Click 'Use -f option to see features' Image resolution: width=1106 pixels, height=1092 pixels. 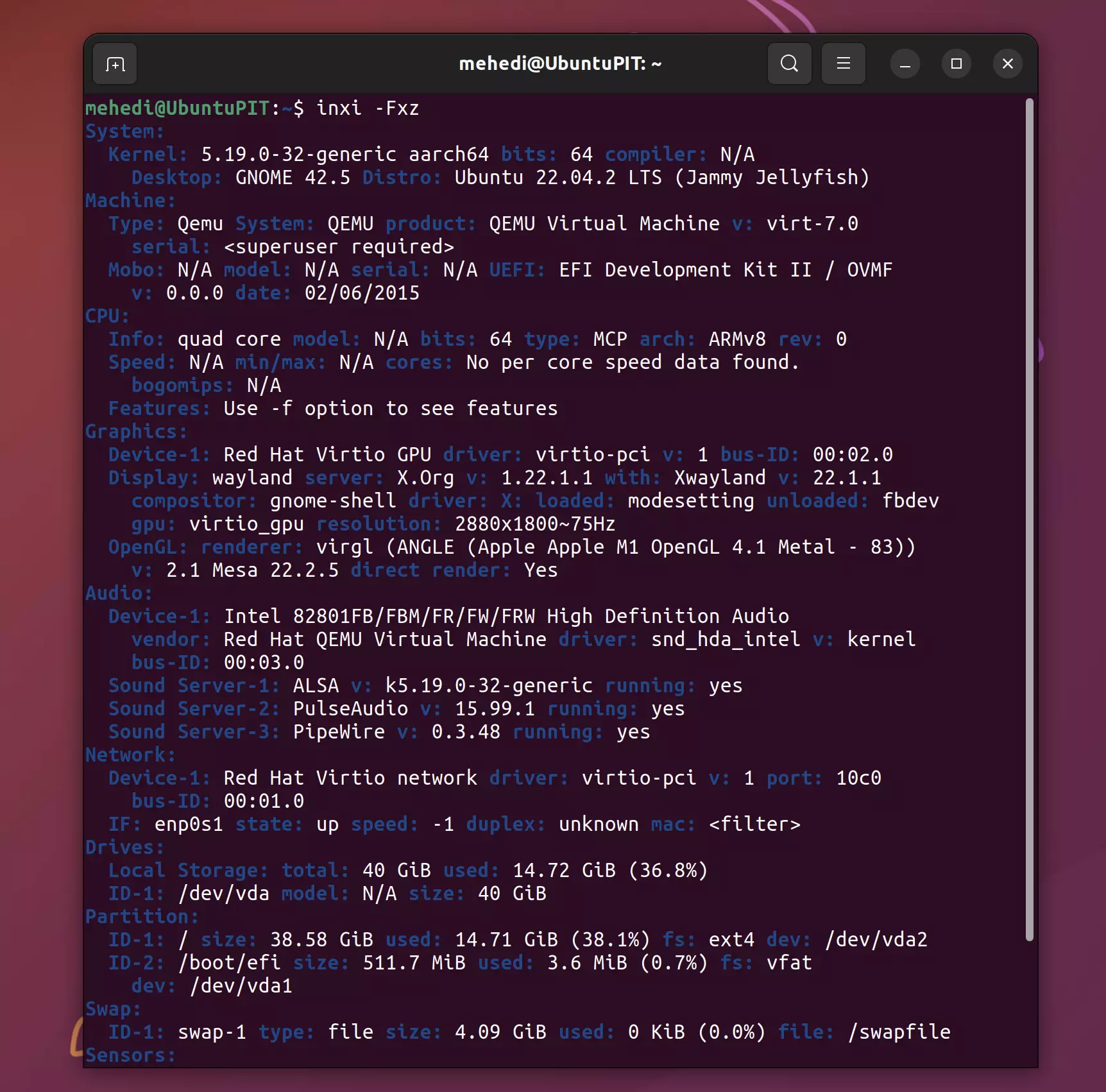pyautogui.click(x=391, y=408)
